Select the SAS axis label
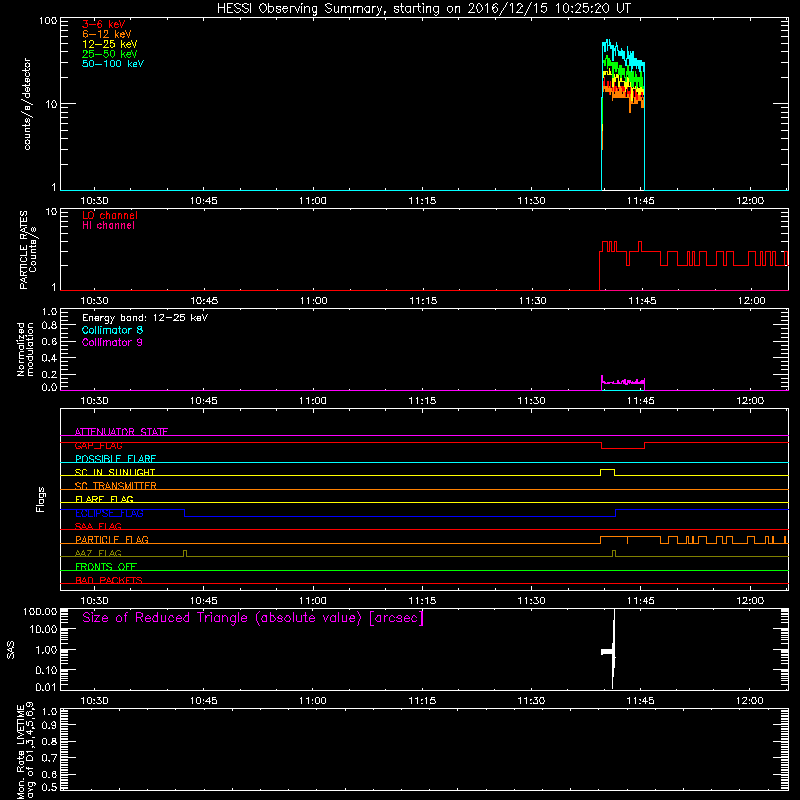This screenshot has width=800, height=800. pyautogui.click(x=10, y=650)
